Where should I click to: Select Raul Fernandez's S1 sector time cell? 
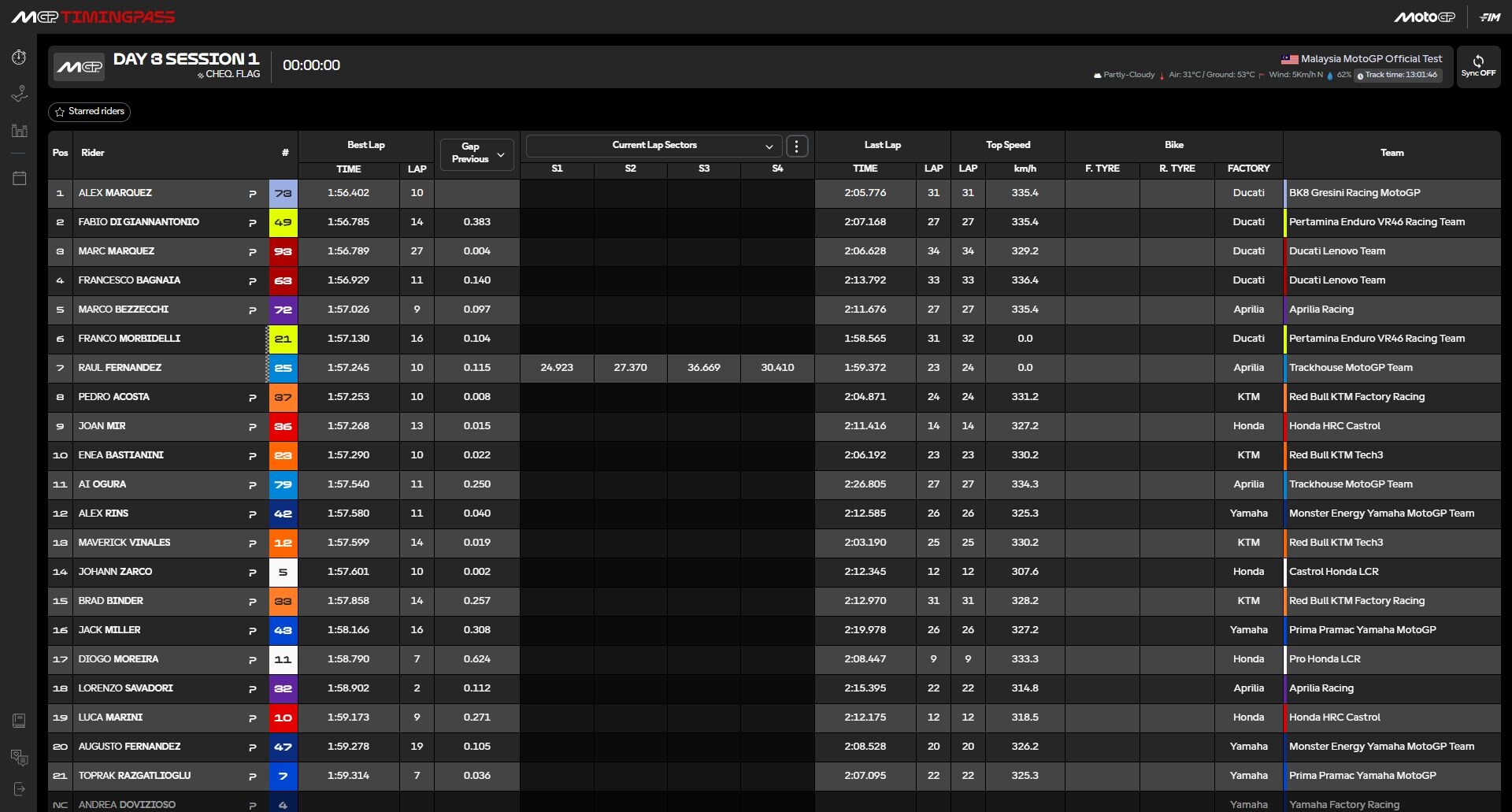pos(557,368)
